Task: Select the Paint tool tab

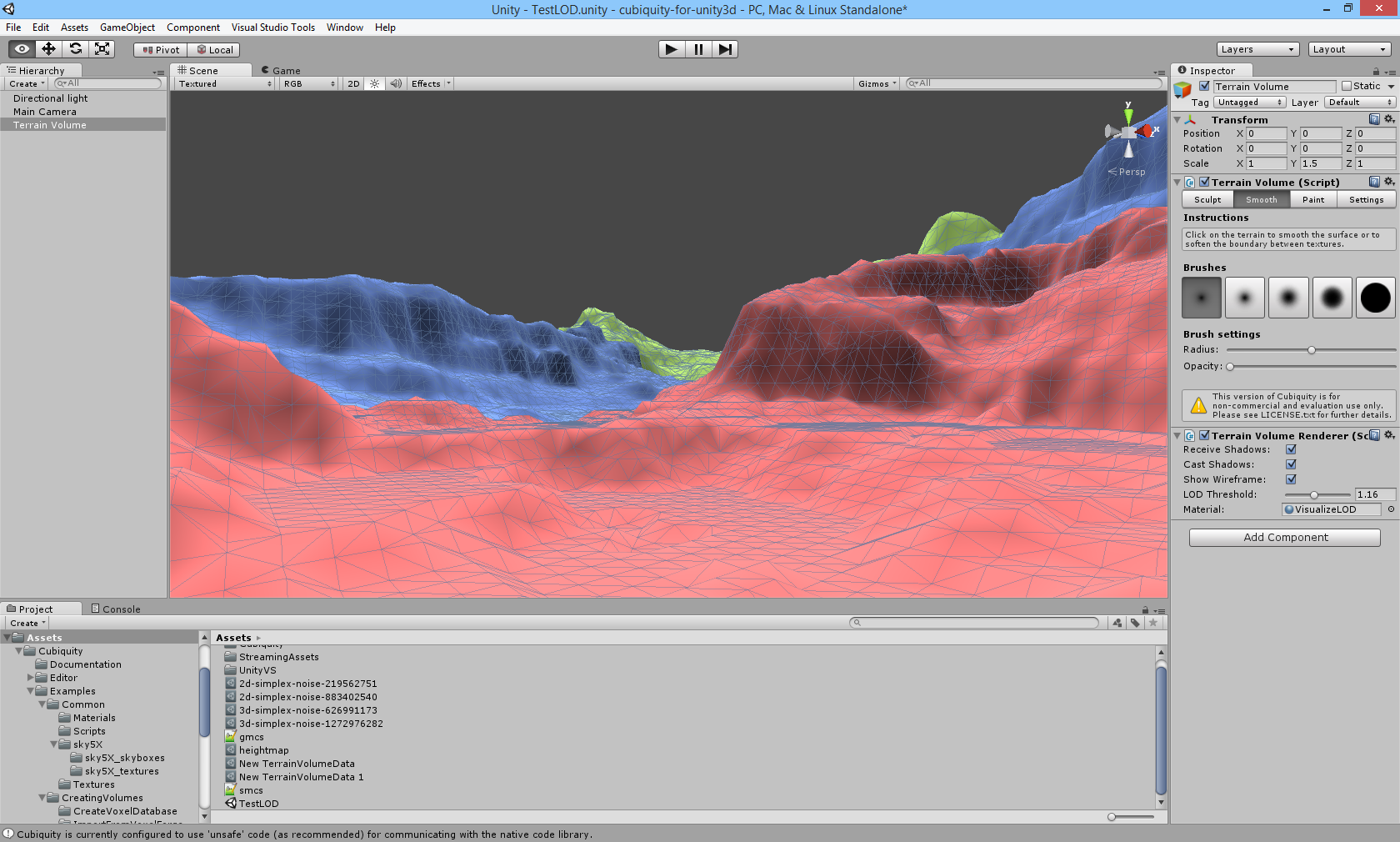Action: (x=1313, y=200)
